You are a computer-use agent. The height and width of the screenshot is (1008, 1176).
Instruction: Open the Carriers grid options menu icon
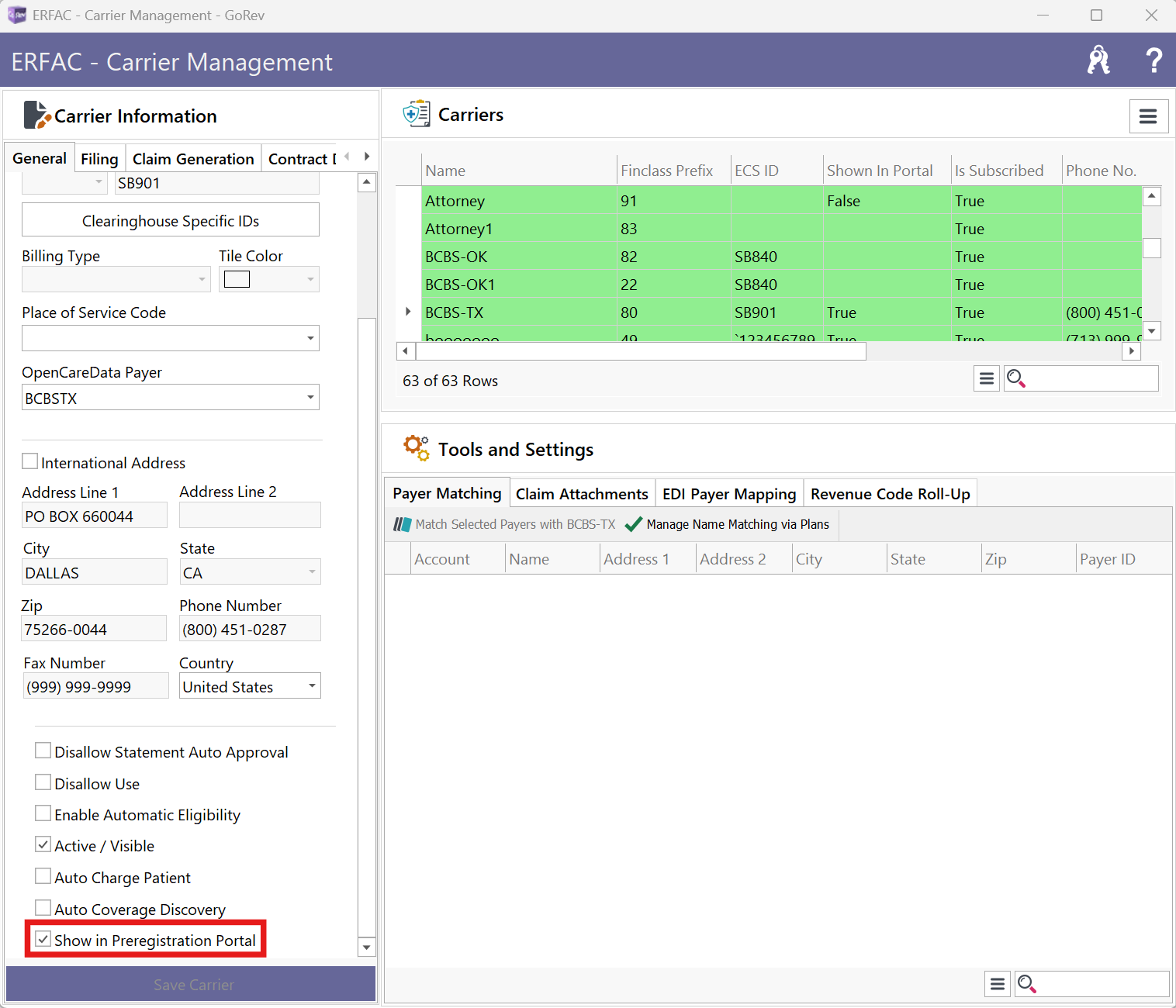pyautogui.click(x=987, y=378)
